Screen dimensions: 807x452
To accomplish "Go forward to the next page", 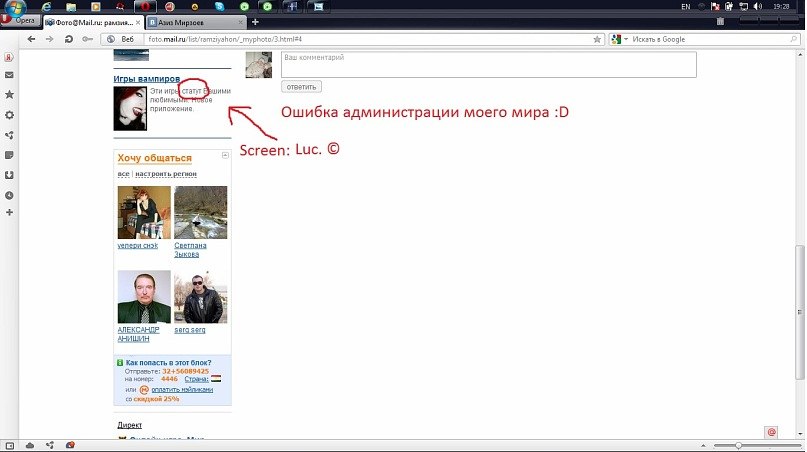I will coord(49,39).
